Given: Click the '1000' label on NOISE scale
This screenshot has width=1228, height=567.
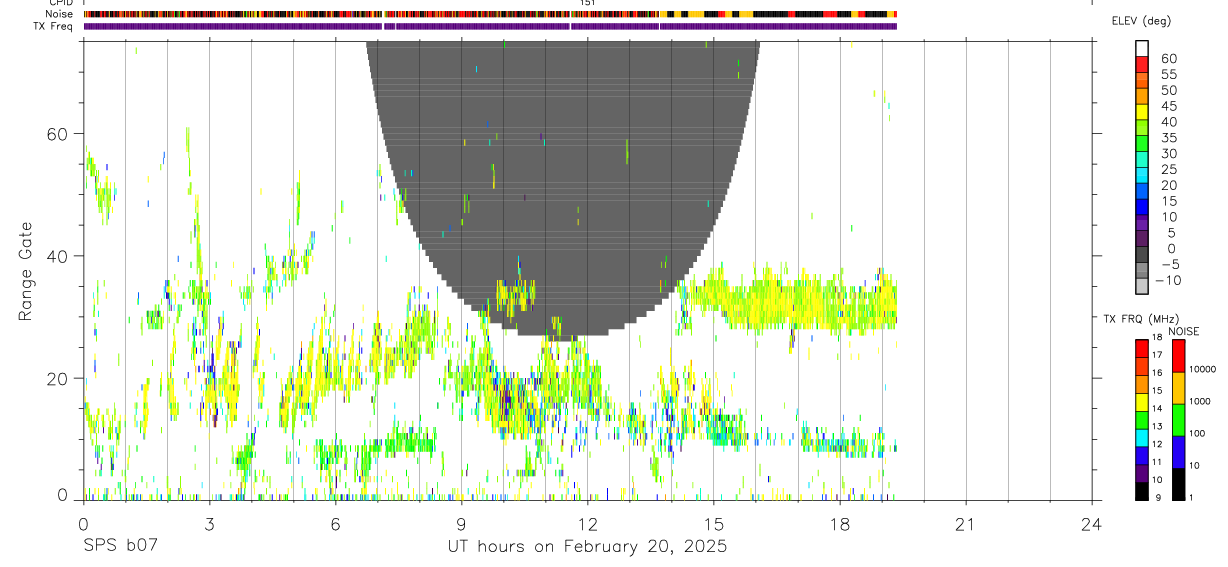Looking at the screenshot, I should point(1202,401).
